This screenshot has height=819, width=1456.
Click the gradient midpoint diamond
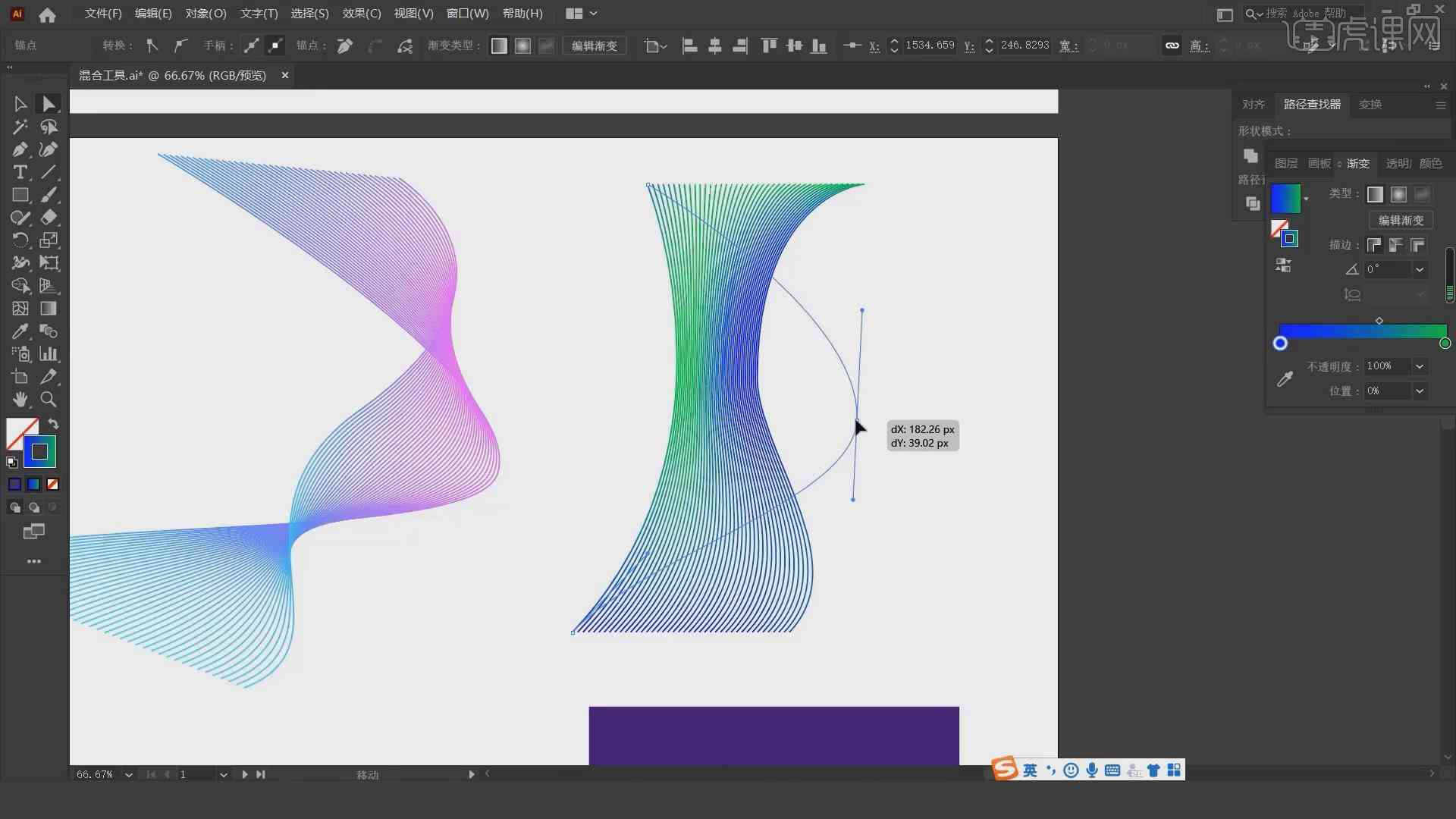coord(1379,321)
